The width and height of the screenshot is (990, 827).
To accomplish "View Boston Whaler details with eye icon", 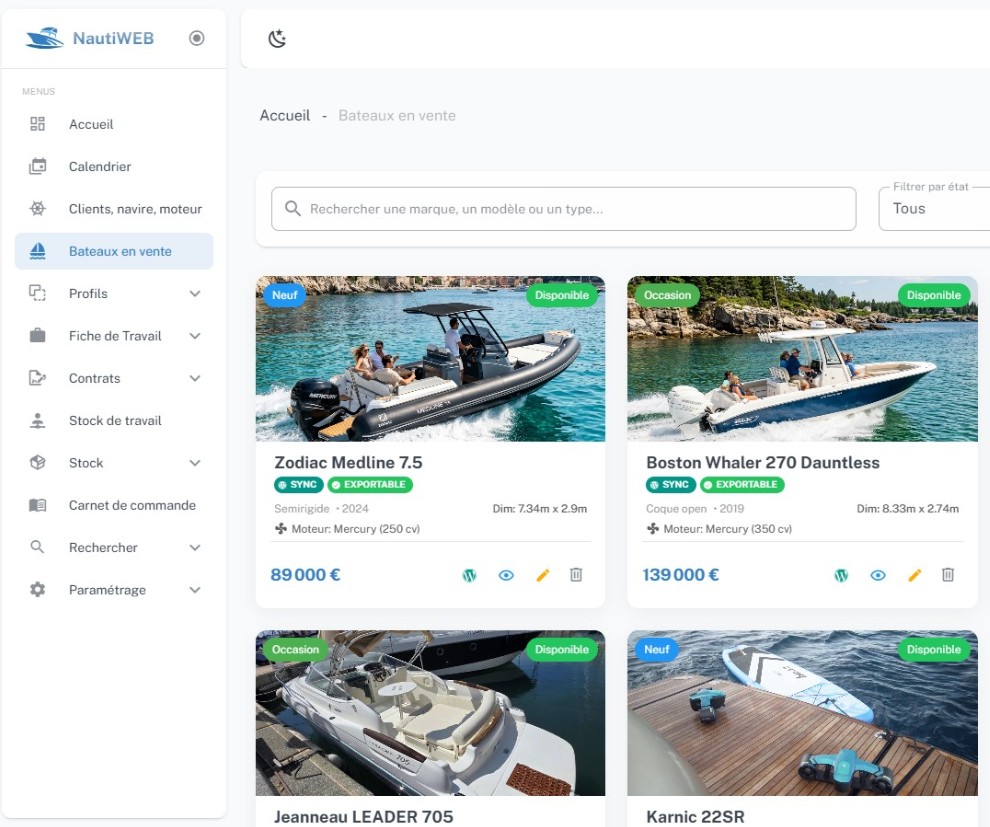I will pos(878,575).
